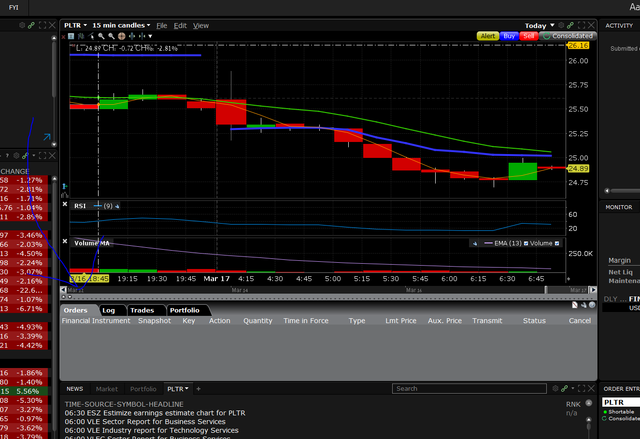Click the round blue icon in orders panel
640x439 pixels.
coord(592,305)
